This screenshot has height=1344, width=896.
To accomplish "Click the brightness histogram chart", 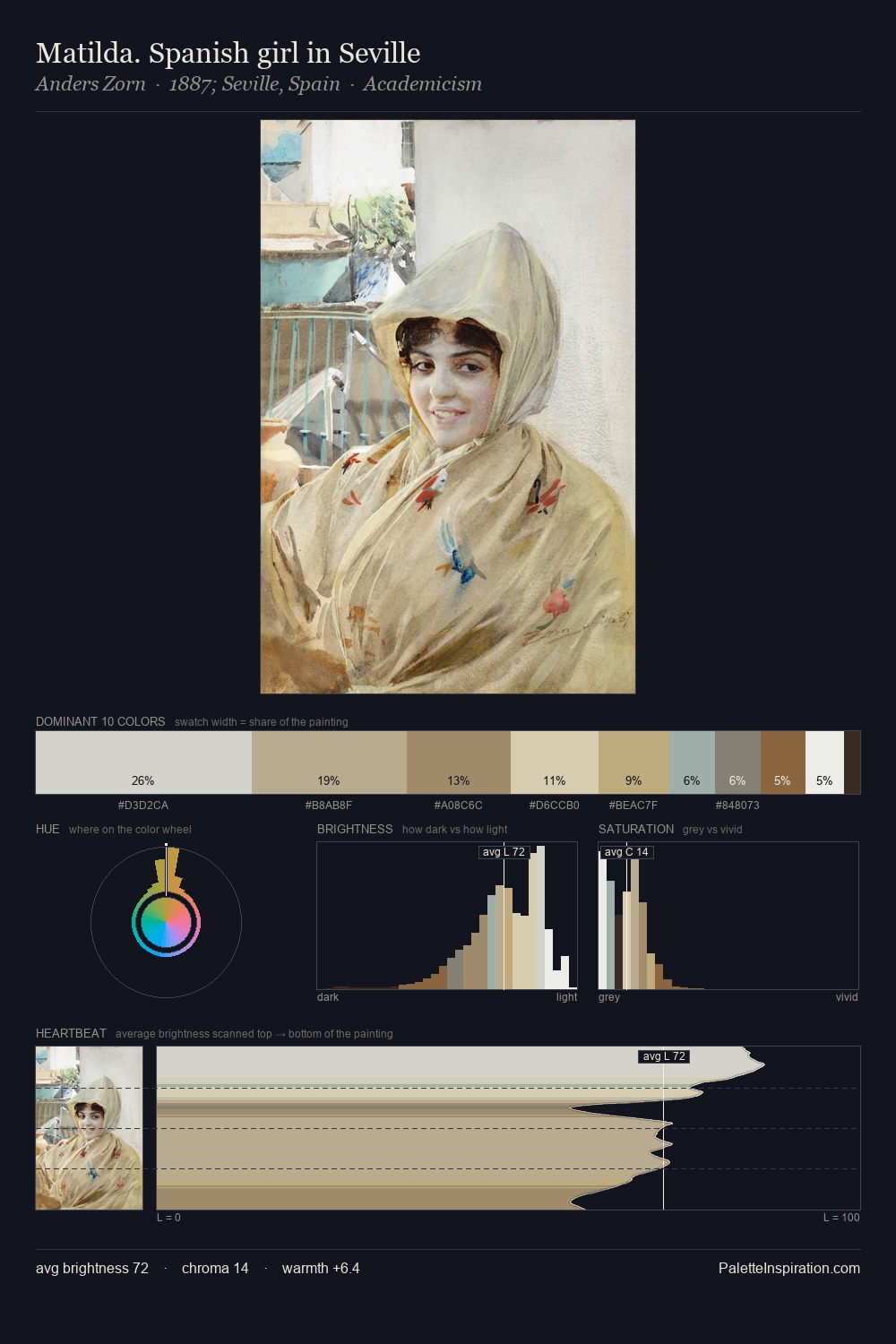I will tap(447, 916).
